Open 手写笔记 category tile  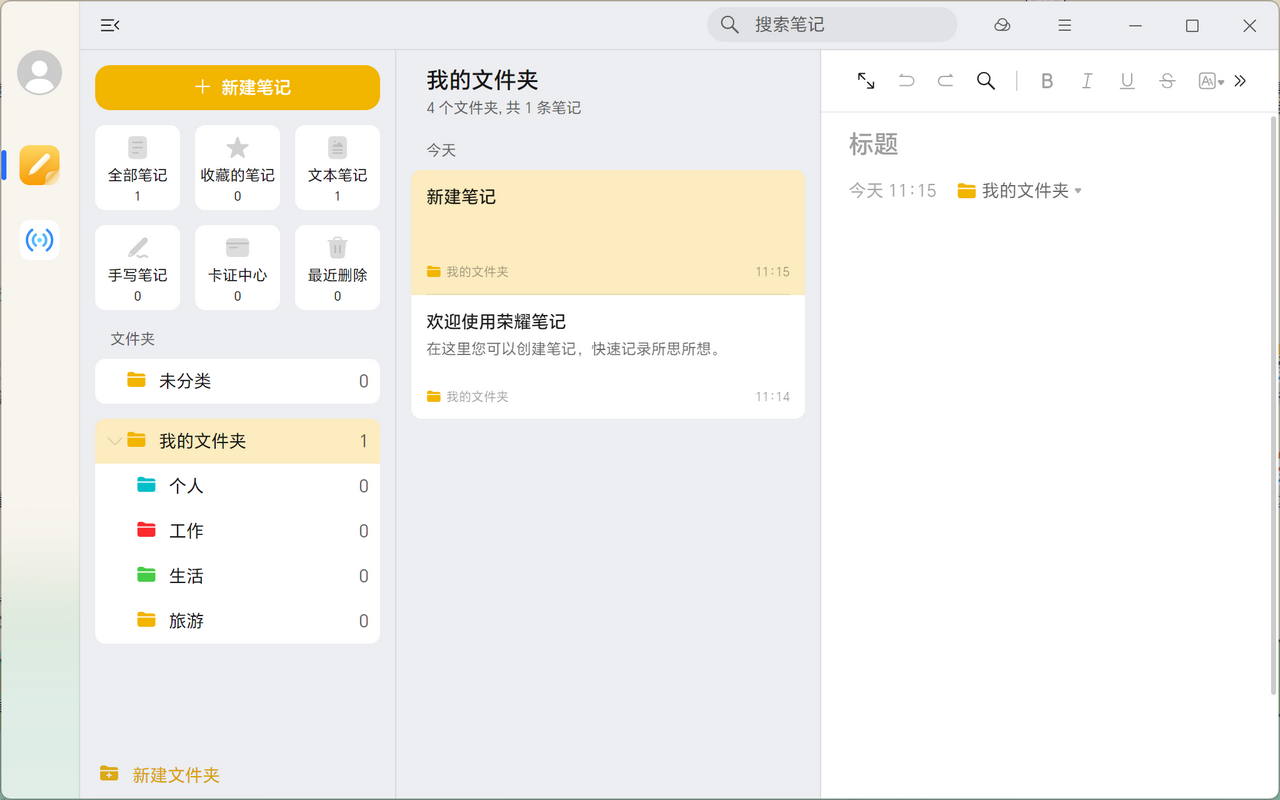[138, 267]
